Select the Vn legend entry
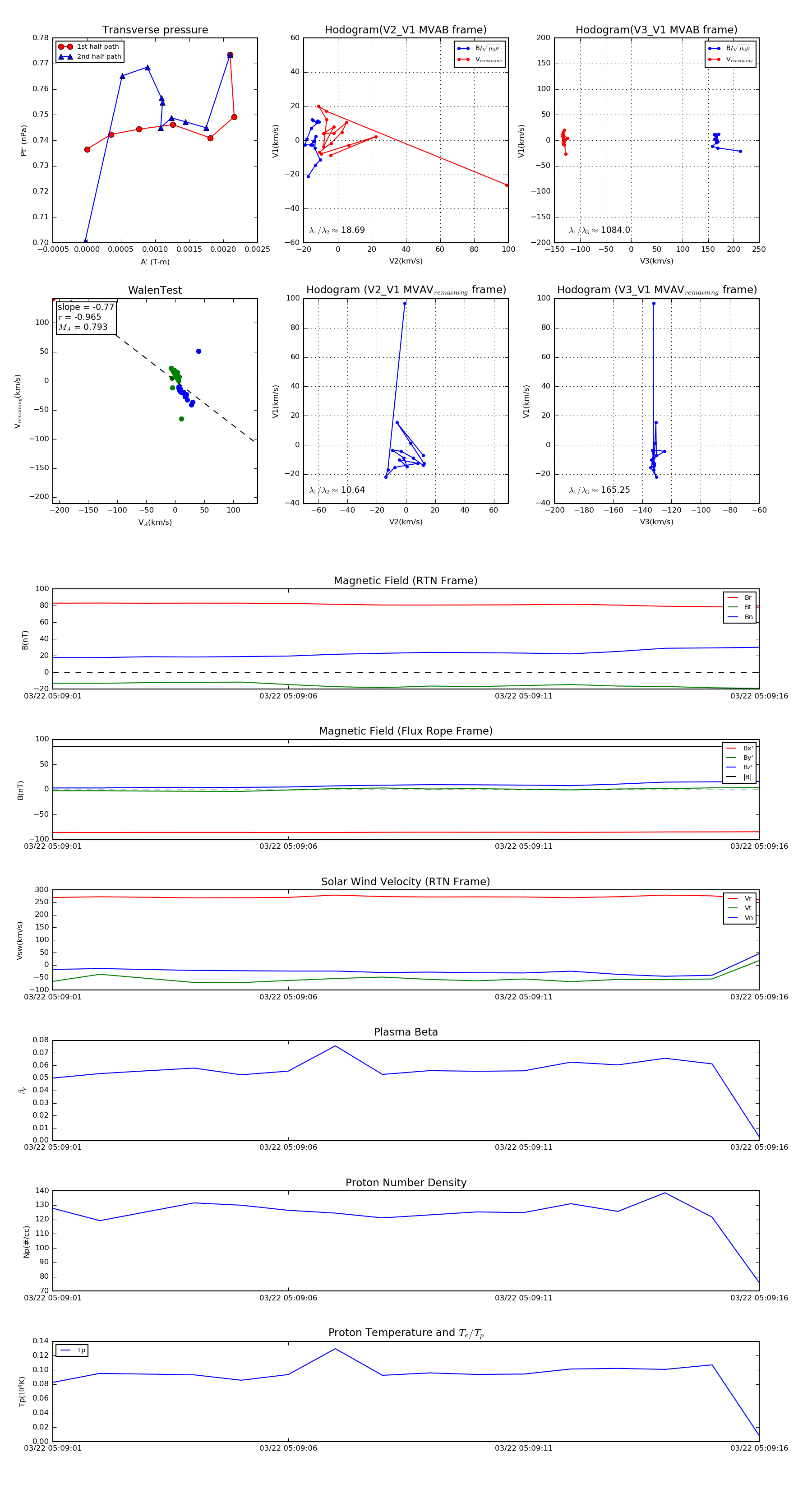 point(740,918)
